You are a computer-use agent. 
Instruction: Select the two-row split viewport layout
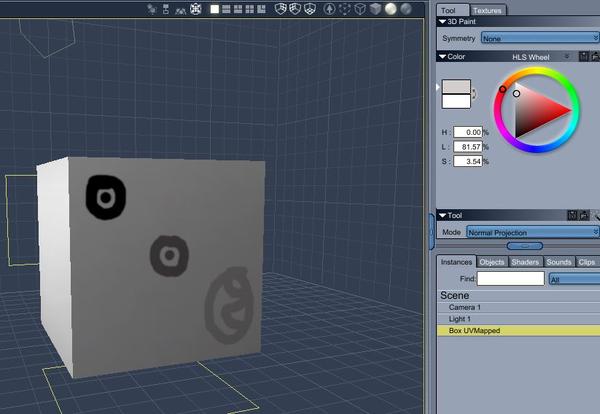227,9
